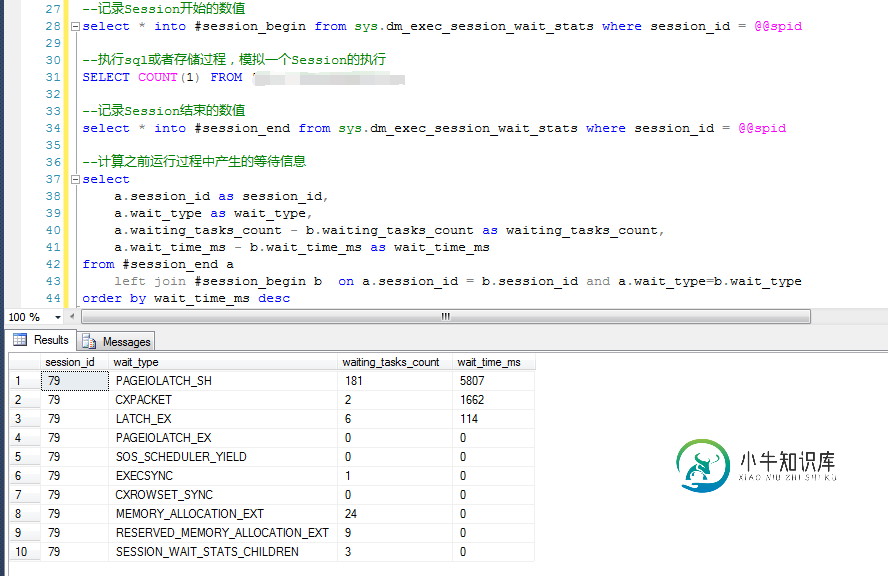Image resolution: width=892 pixels, height=576 pixels.
Task: Select result row 10 by its row header
Action: point(24,552)
